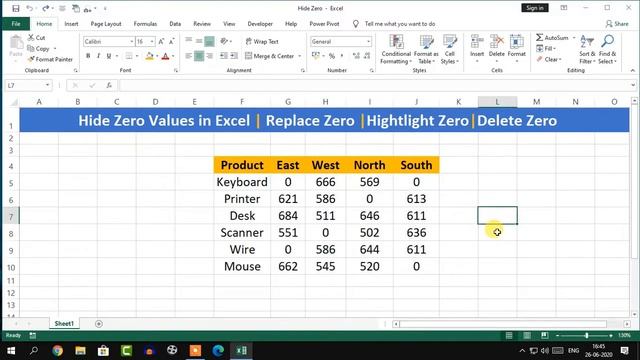This screenshot has height=360, width=640.
Task: Switch to the Insert tab
Action: [71, 24]
